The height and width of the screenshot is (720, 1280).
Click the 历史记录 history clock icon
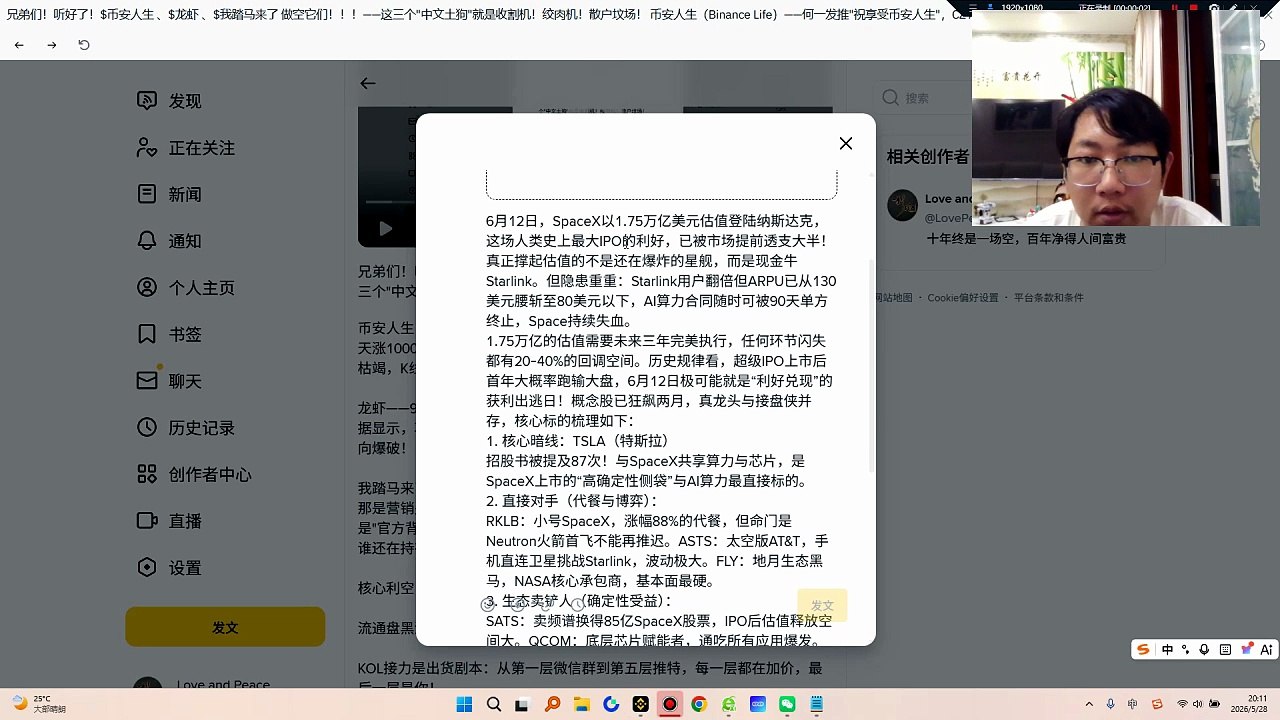pyautogui.click(x=147, y=428)
